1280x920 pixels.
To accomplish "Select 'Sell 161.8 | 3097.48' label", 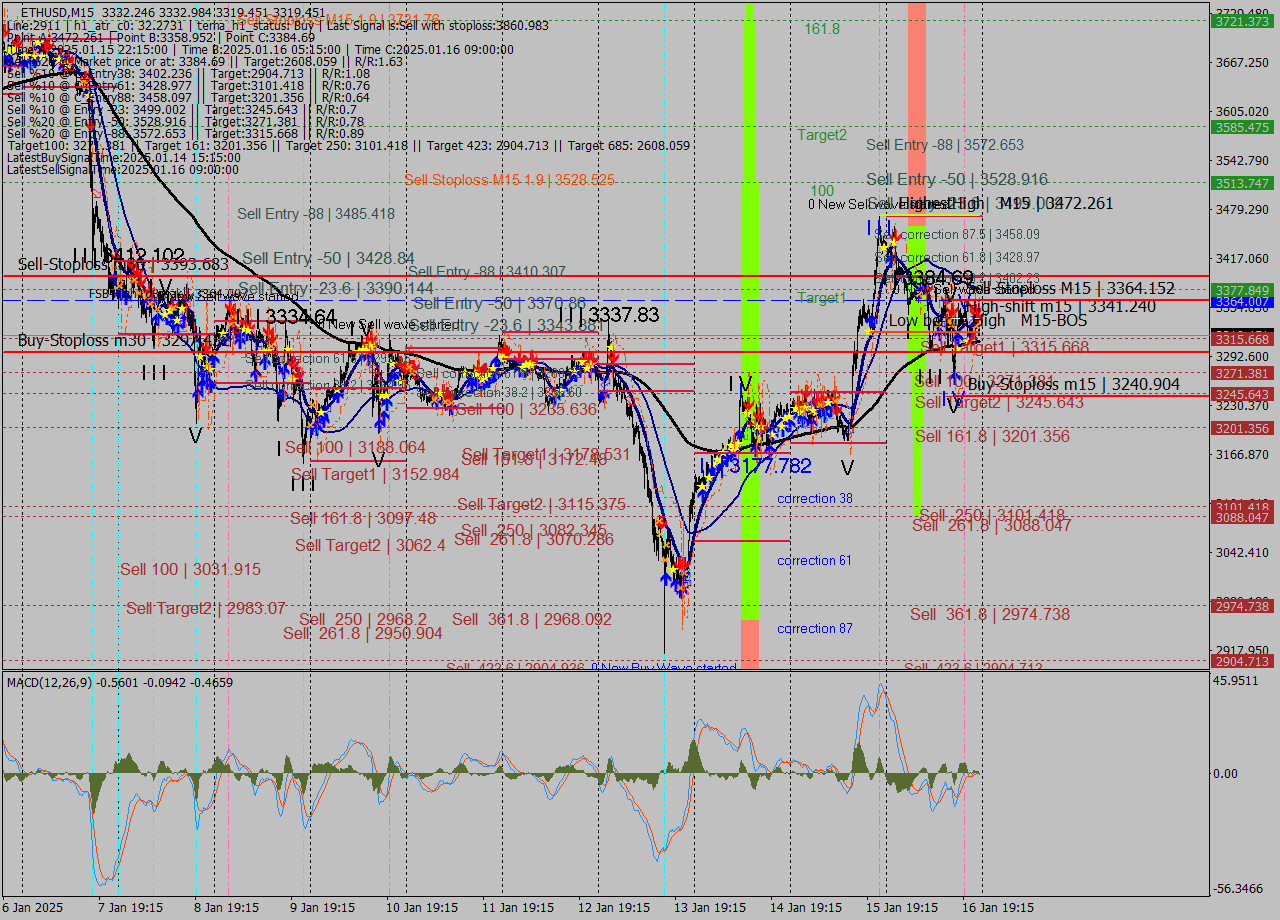I will coord(363,518).
